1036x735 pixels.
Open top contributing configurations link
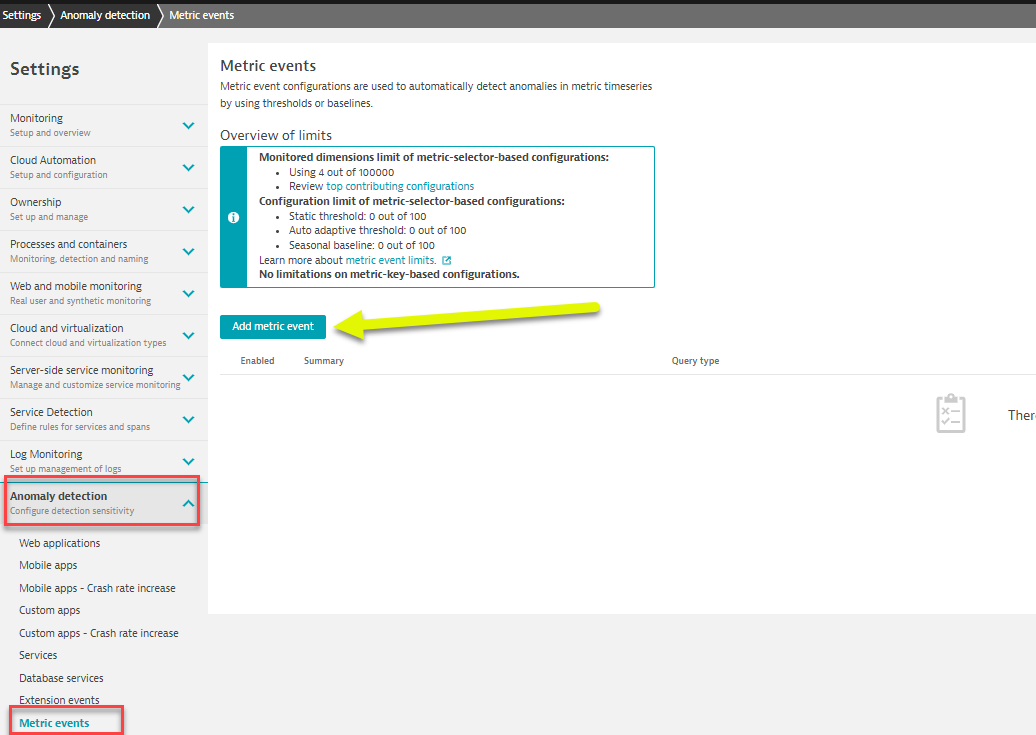click(400, 186)
